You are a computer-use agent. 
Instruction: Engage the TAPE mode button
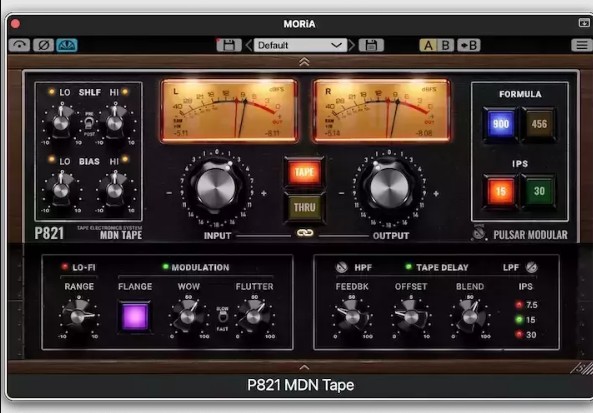click(304, 172)
